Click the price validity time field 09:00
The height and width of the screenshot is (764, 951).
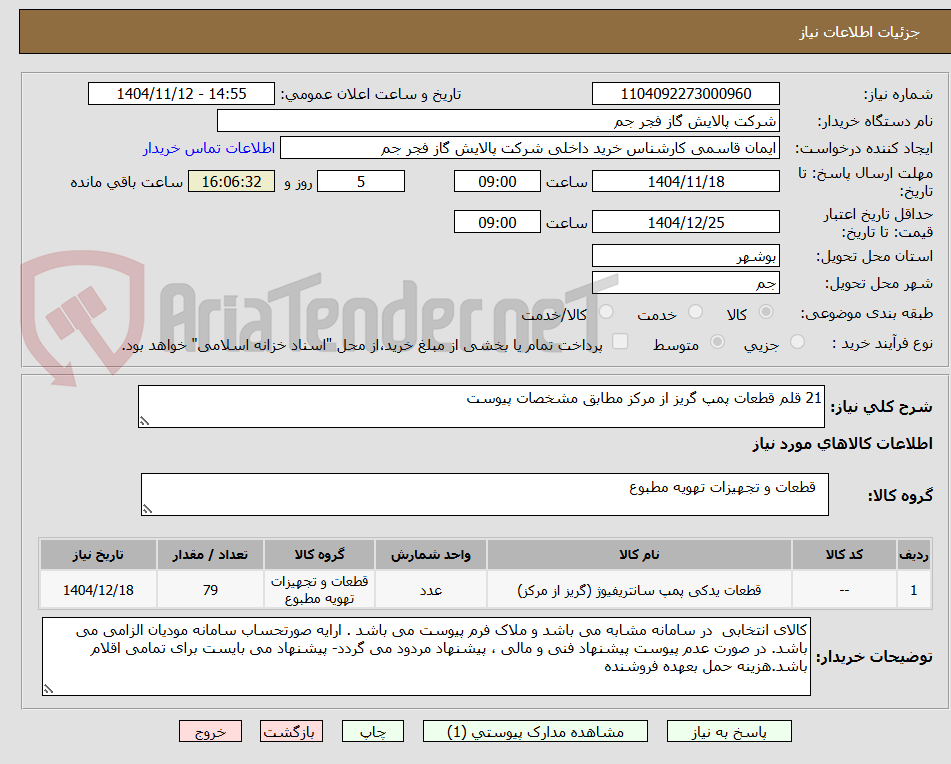pyautogui.click(x=497, y=222)
